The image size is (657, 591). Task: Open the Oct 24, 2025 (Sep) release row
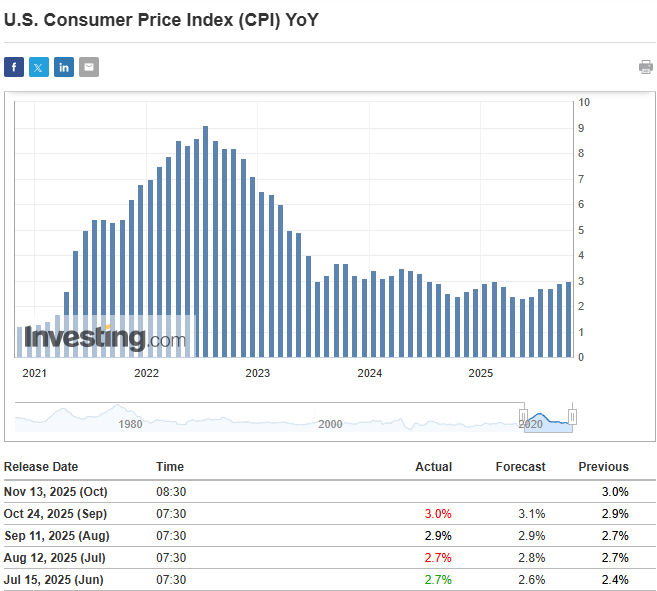pos(56,513)
